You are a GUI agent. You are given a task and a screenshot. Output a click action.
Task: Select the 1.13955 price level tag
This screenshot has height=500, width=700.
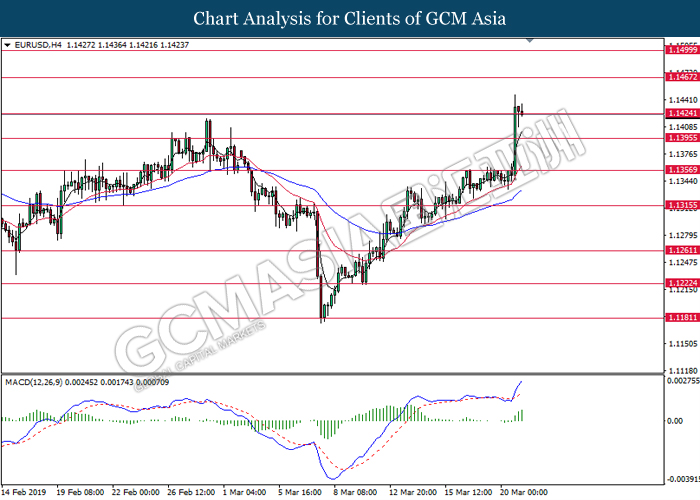coord(682,139)
